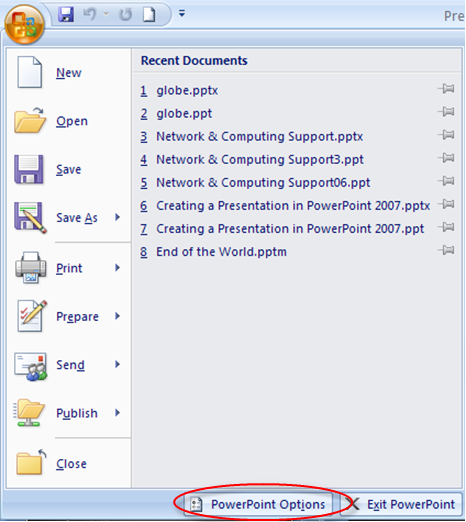Open recent file Creating a Presentation in PowerPoint 2007.pptx
The height and width of the screenshot is (522, 466).
pyautogui.click(x=293, y=206)
